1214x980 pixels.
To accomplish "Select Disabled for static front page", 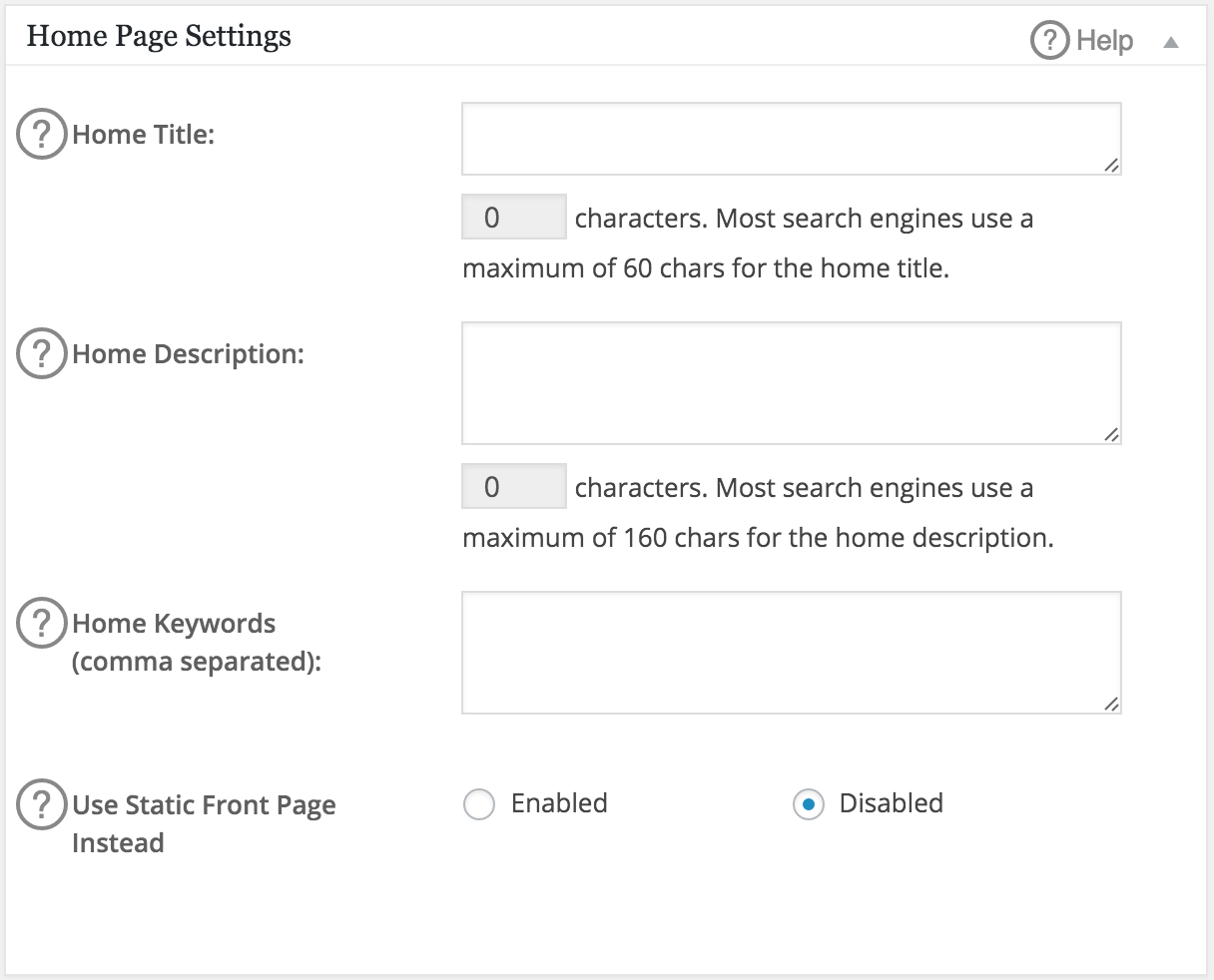I will 809,804.
